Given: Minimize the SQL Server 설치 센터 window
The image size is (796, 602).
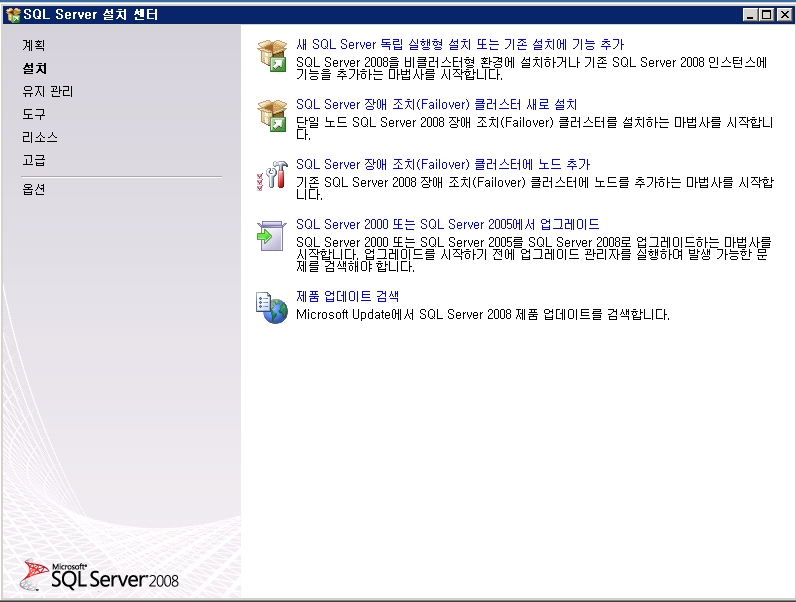Looking at the screenshot, I should pyautogui.click(x=750, y=15).
